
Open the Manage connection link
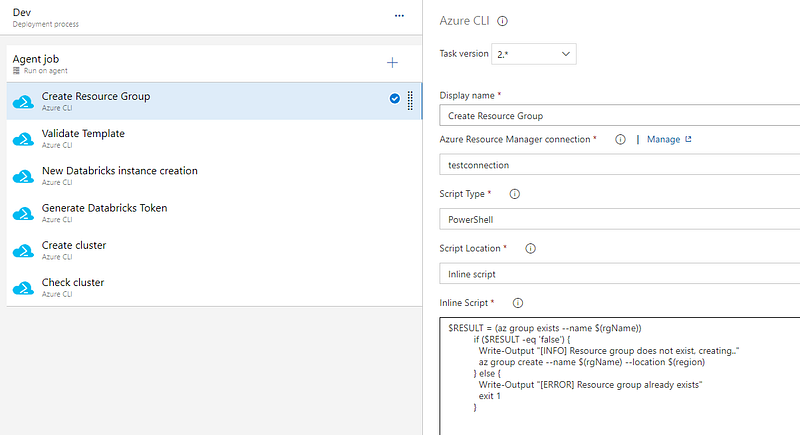(668, 140)
